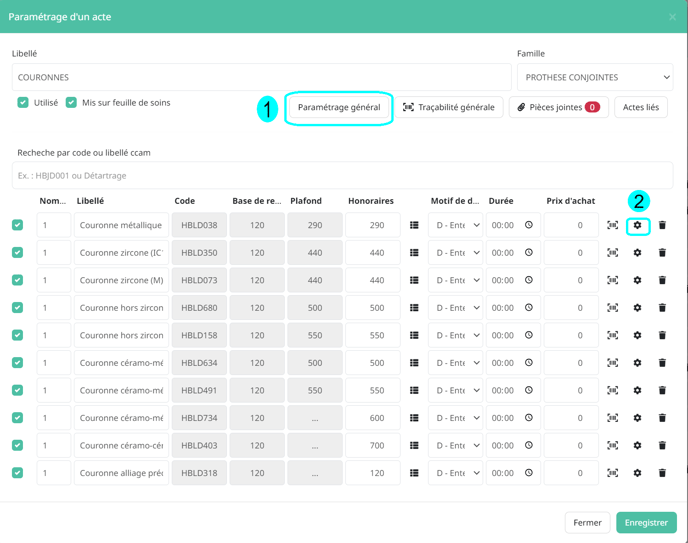
Task: Close dialog with the X in header
Action: 672,17
